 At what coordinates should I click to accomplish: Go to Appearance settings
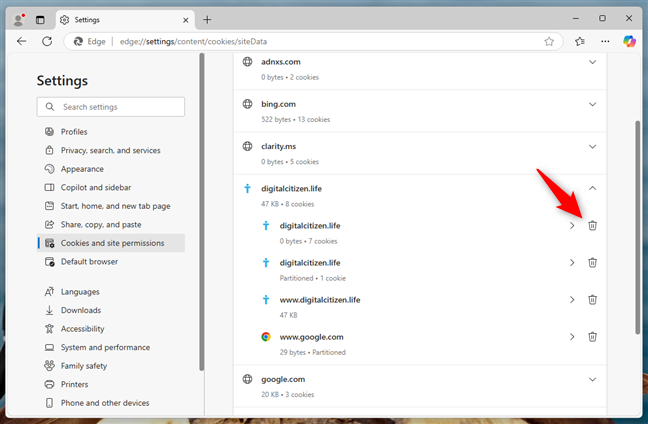[x=111, y=169]
